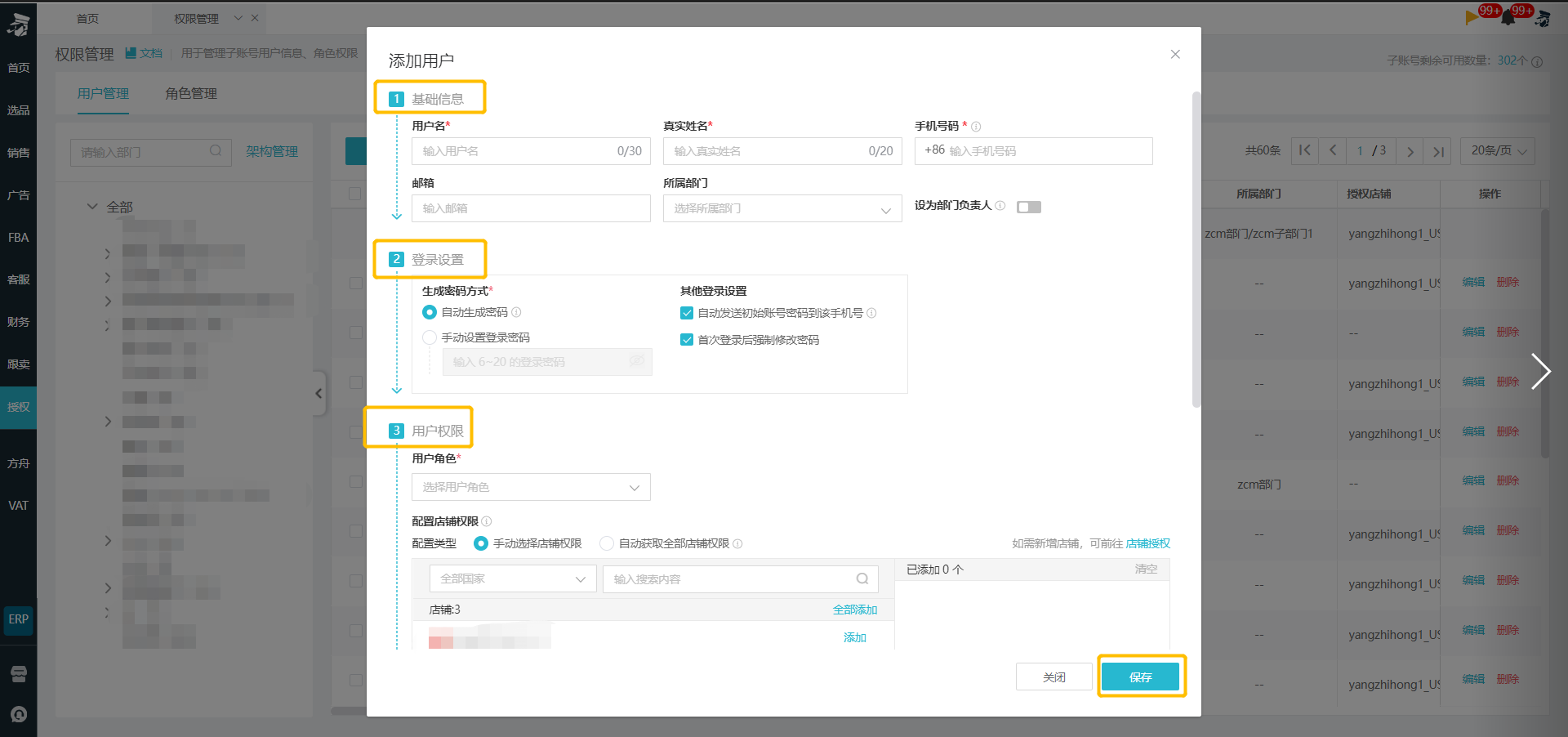This screenshot has width=1568, height=737.
Task: Uncheck 首次登录后强制修改密码 checkbox
Action: (x=687, y=340)
